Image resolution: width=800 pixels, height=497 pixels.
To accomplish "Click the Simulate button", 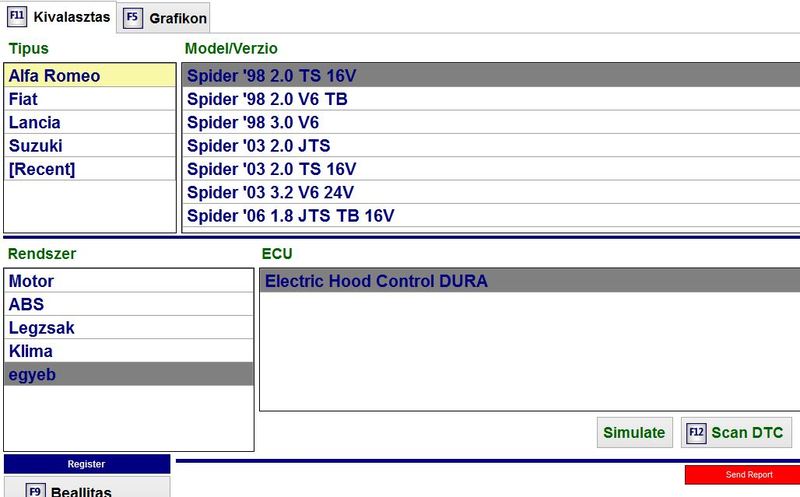I will (634, 433).
